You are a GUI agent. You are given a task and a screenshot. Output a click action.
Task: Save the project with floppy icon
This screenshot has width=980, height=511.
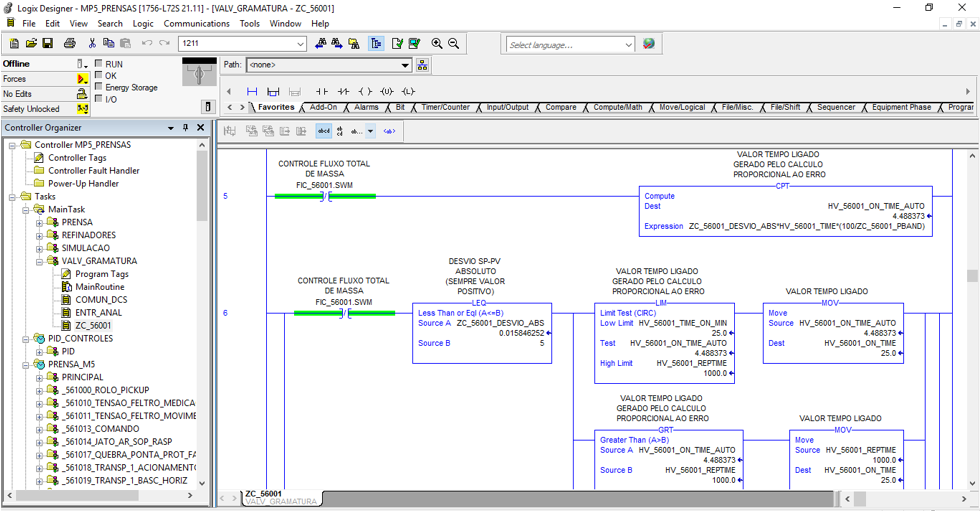click(x=48, y=43)
